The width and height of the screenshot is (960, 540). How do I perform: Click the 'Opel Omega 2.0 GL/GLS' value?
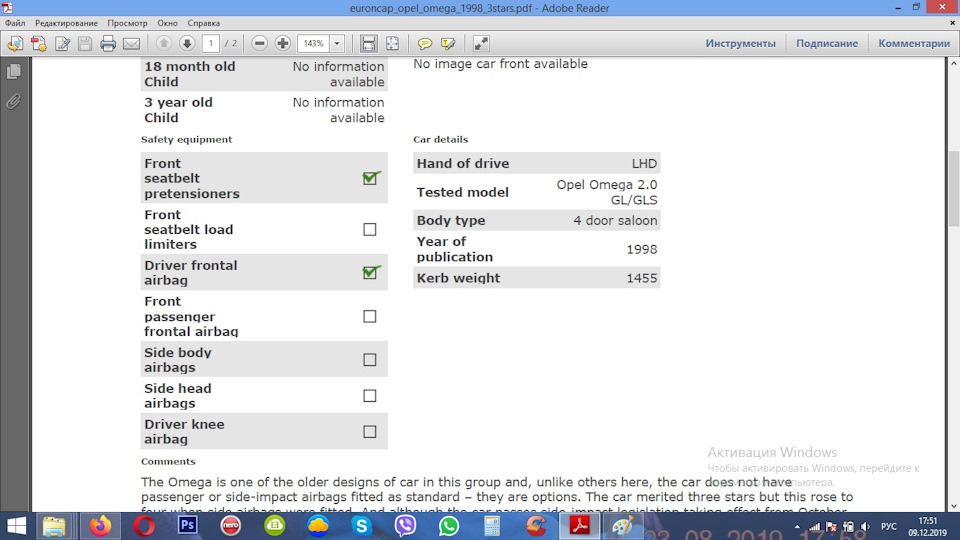pyautogui.click(x=607, y=192)
